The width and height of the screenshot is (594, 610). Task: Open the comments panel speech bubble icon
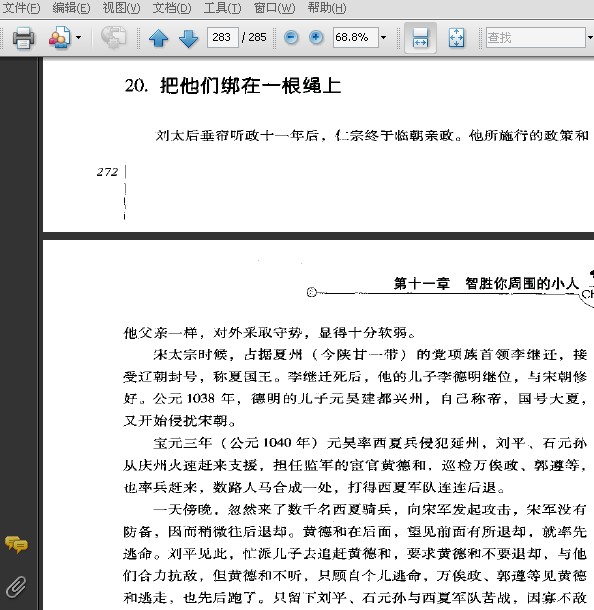16,544
